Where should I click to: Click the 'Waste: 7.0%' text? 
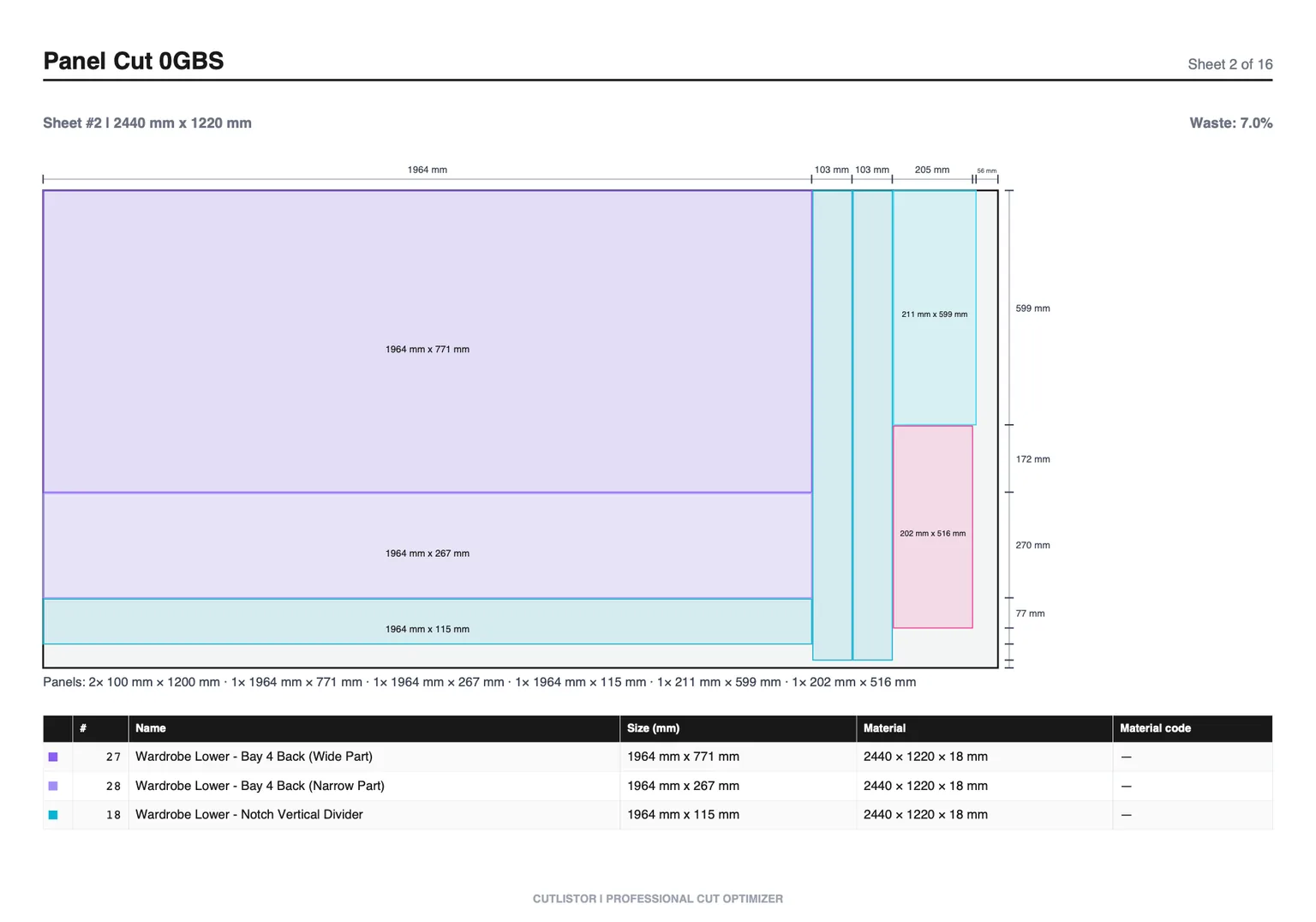tap(1230, 123)
